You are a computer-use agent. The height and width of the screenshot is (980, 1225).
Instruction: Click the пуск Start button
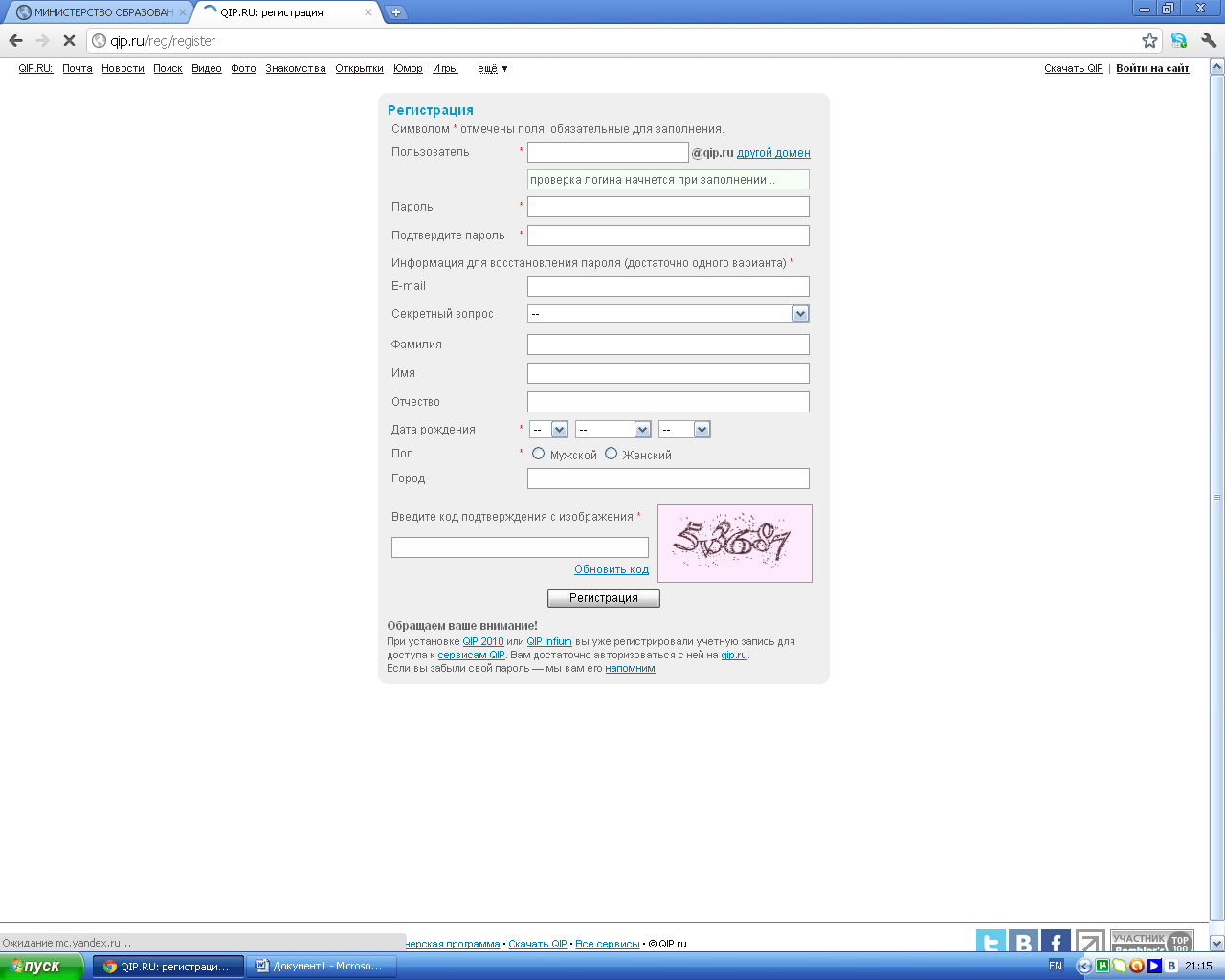[x=41, y=967]
